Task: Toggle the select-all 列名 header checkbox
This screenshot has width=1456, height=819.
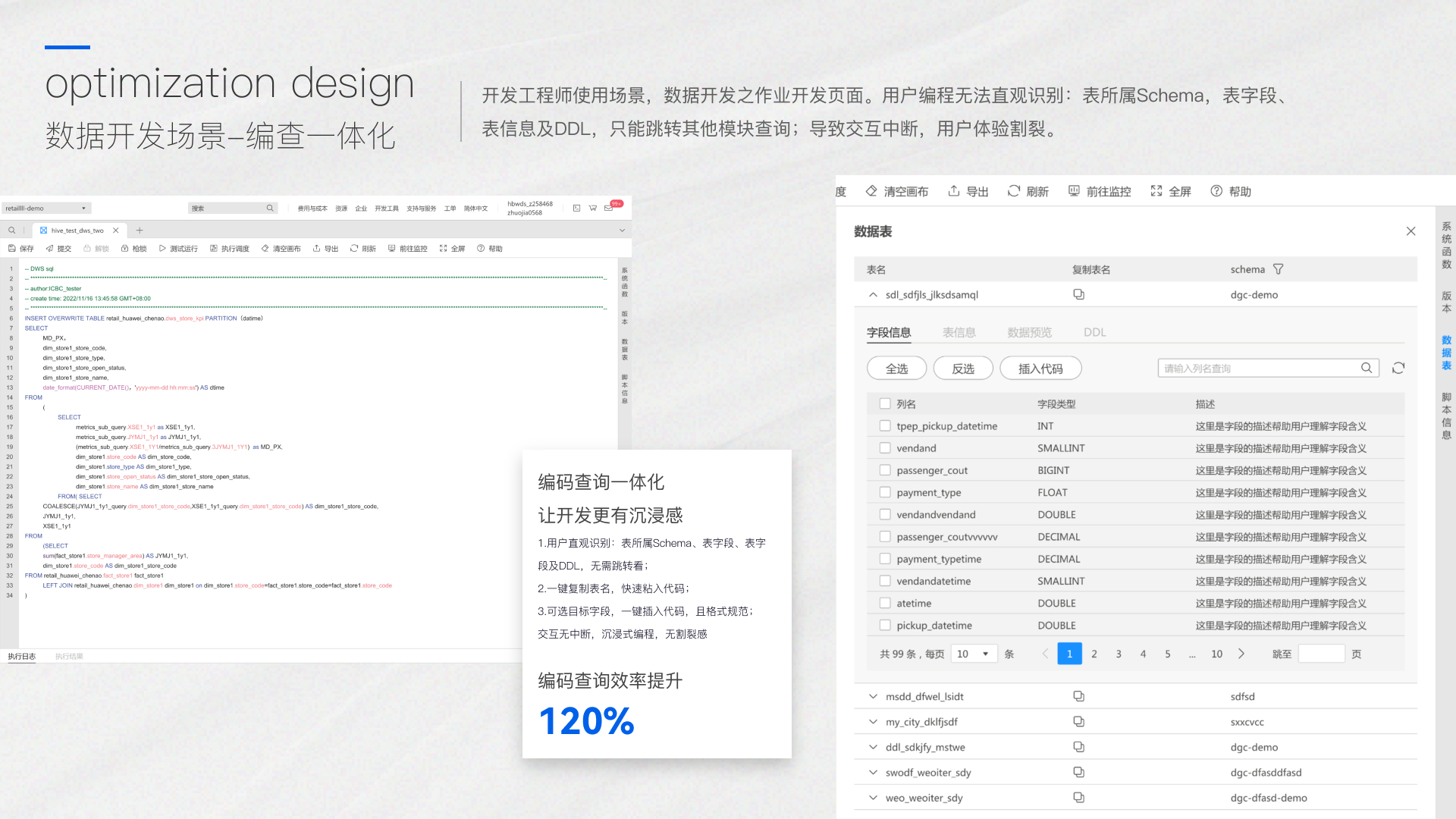Action: point(885,404)
